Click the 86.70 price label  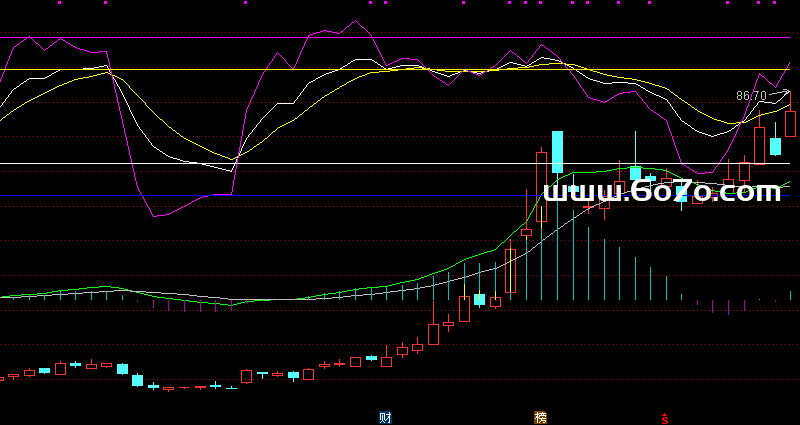pyautogui.click(x=751, y=96)
